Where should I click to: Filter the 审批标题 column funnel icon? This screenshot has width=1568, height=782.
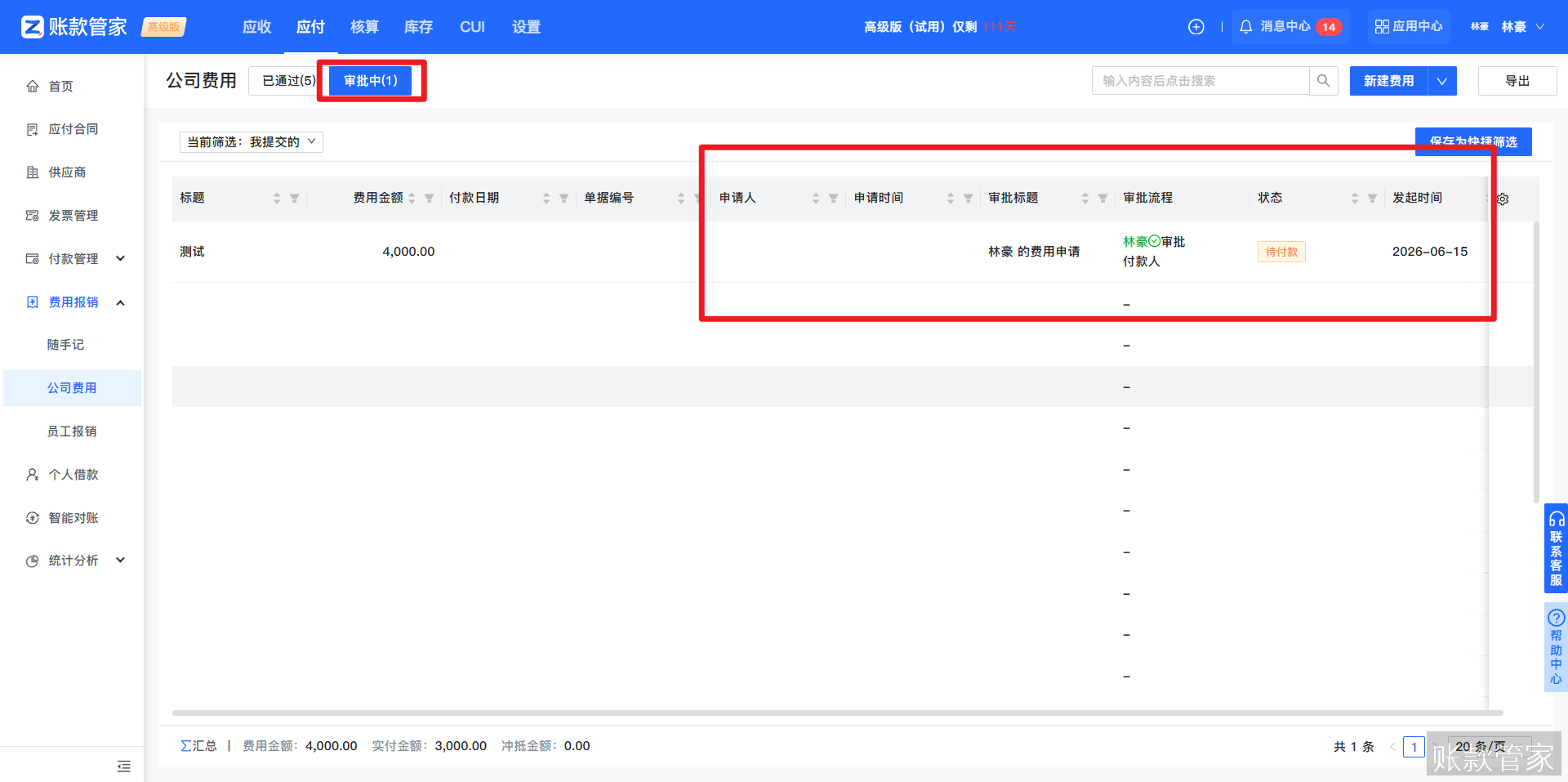(1102, 198)
